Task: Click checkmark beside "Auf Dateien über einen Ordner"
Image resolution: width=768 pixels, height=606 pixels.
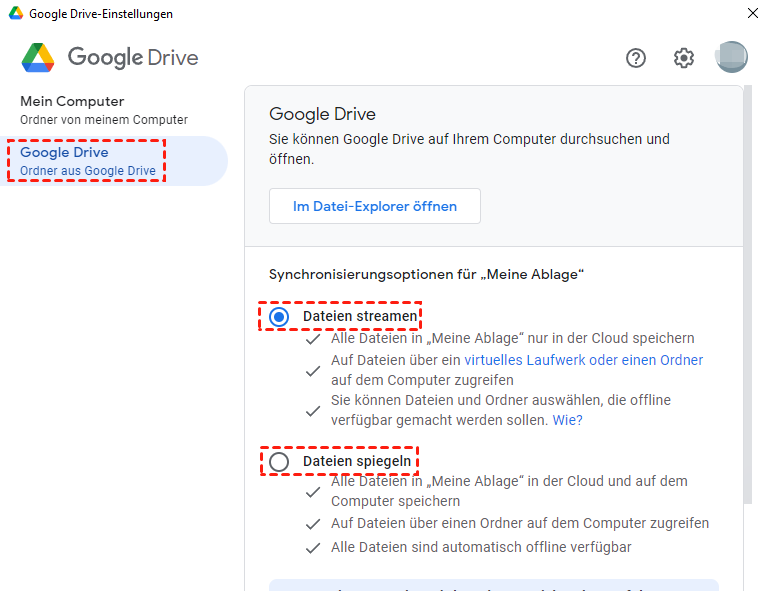Action: click(x=313, y=523)
